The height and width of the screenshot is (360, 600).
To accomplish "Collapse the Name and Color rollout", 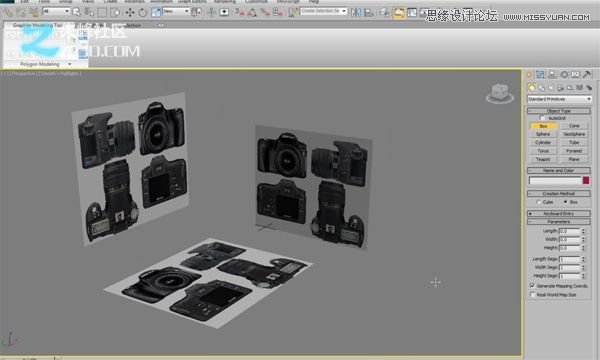I will 559,171.
